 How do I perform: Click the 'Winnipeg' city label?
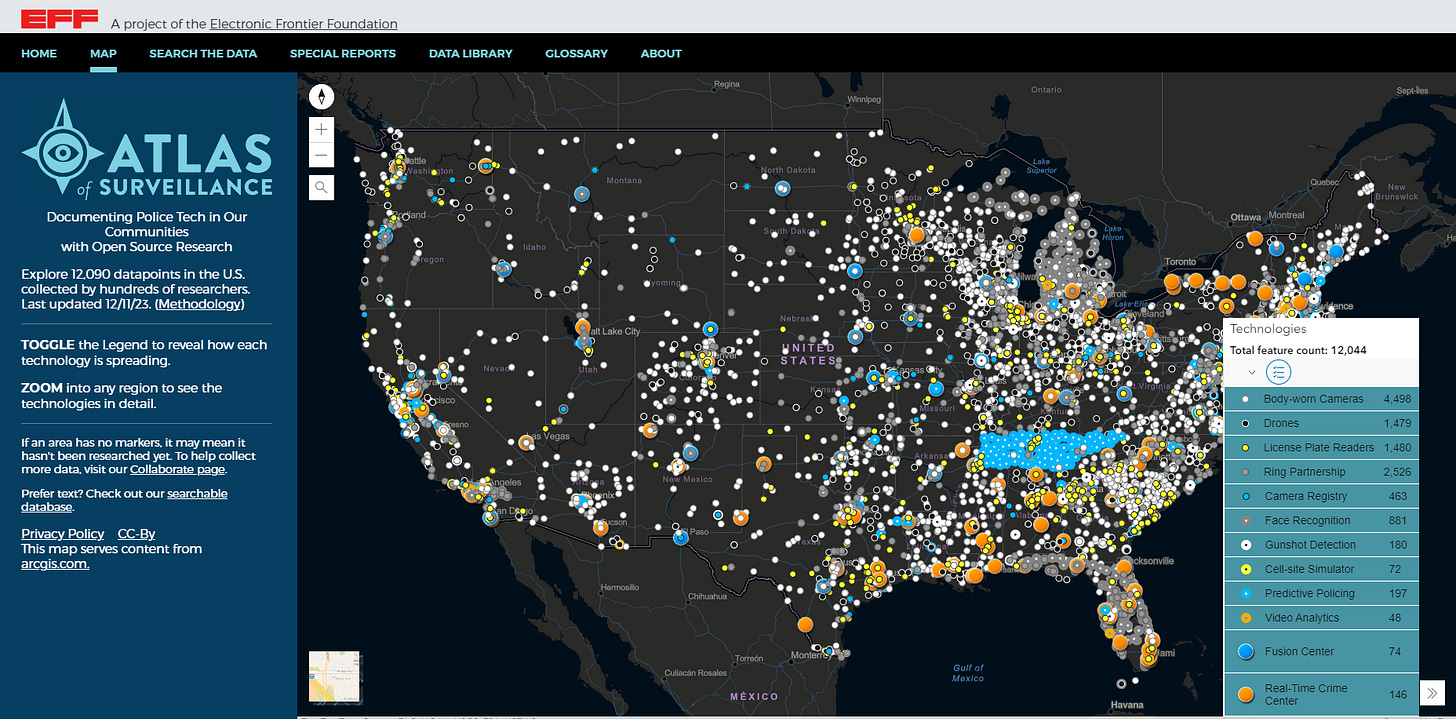pos(862,100)
